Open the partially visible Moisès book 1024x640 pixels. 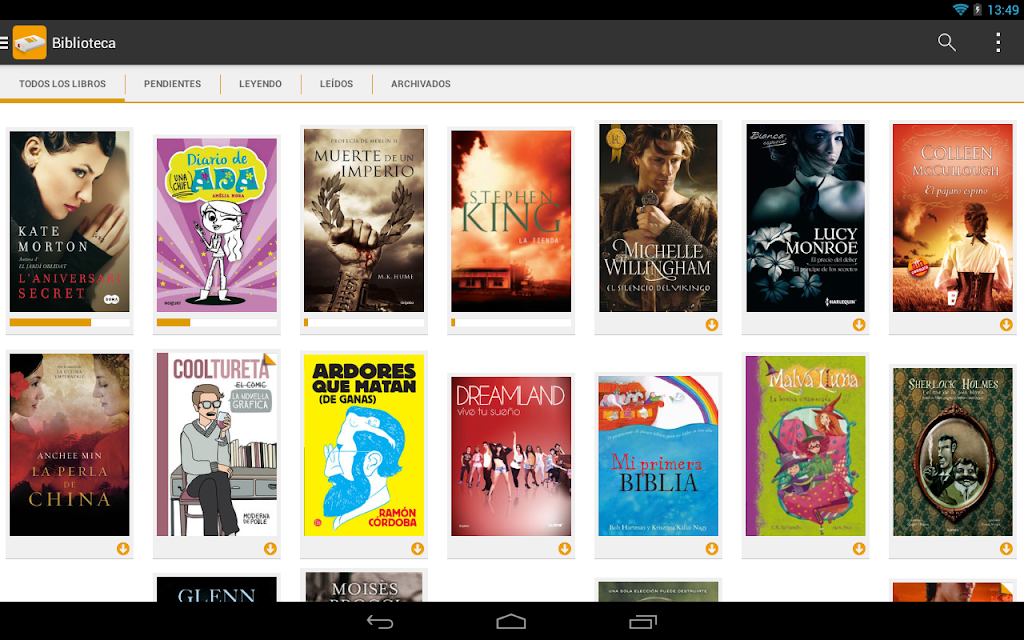point(364,586)
